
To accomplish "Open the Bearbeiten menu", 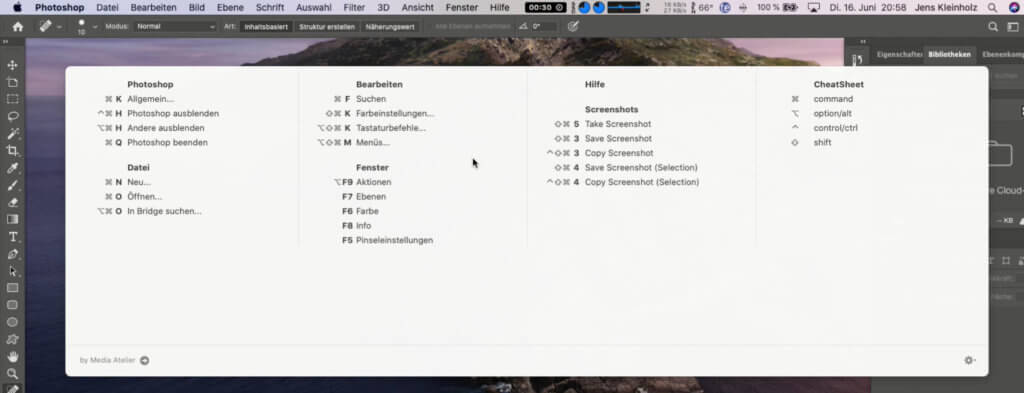I will click(x=153, y=8).
